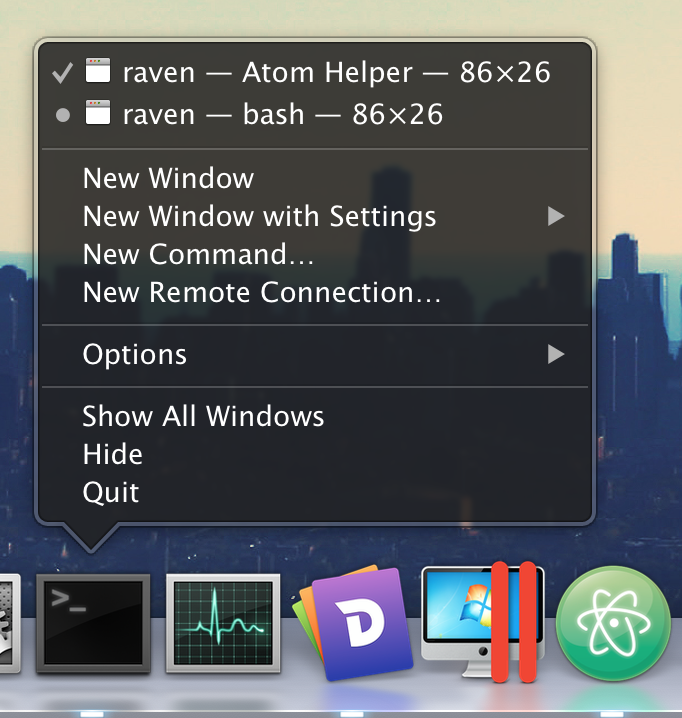Choose Show All Windows
This screenshot has height=718, width=682.
[x=203, y=416]
